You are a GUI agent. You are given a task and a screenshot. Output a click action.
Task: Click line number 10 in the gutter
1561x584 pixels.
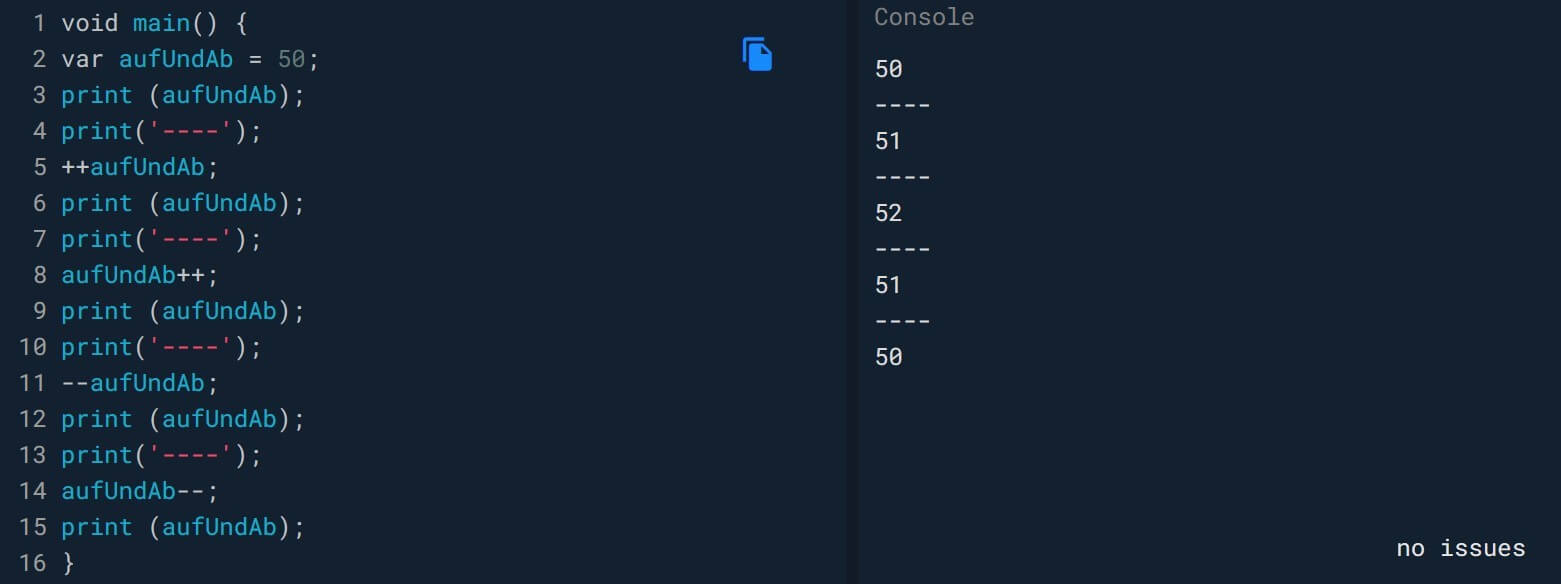coord(32,347)
